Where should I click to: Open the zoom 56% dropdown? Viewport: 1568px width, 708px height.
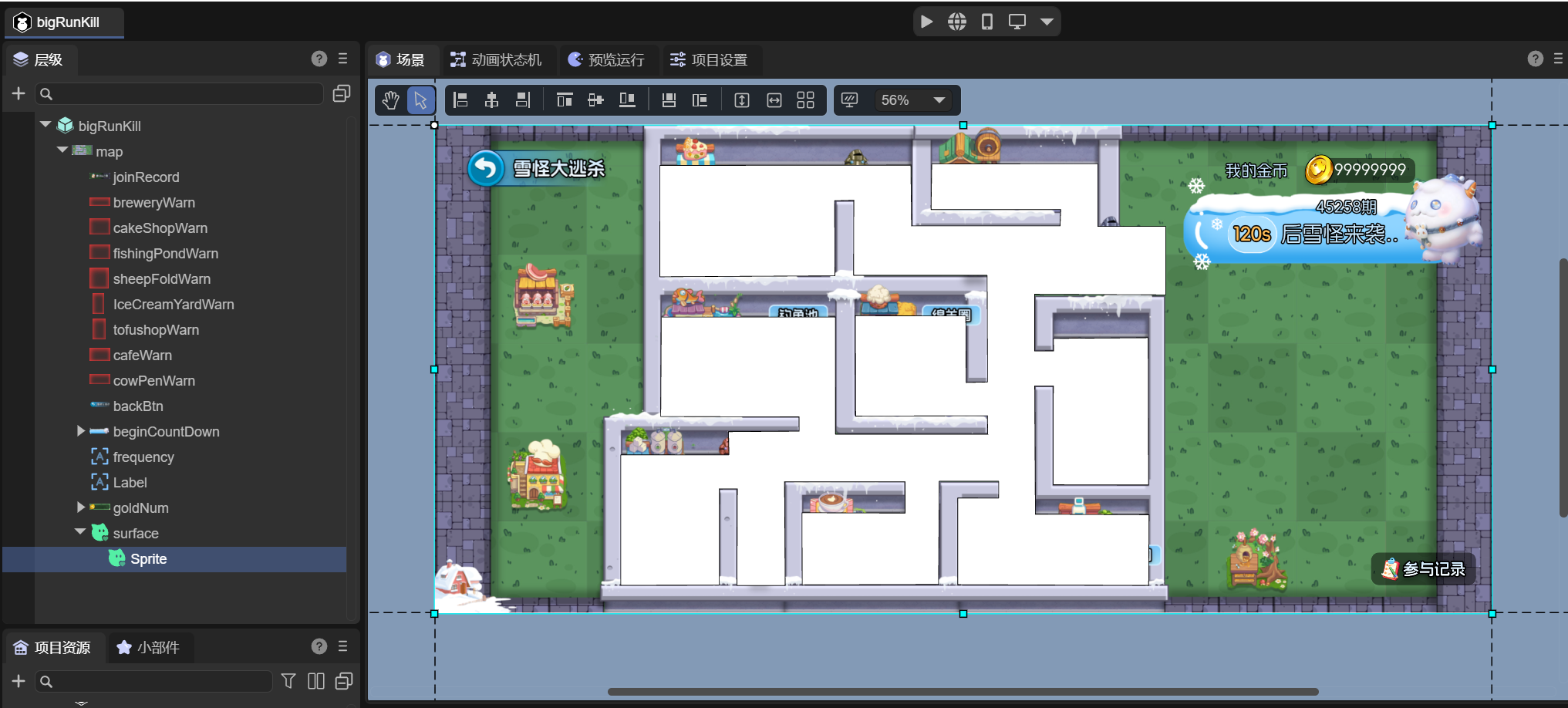[x=939, y=100]
